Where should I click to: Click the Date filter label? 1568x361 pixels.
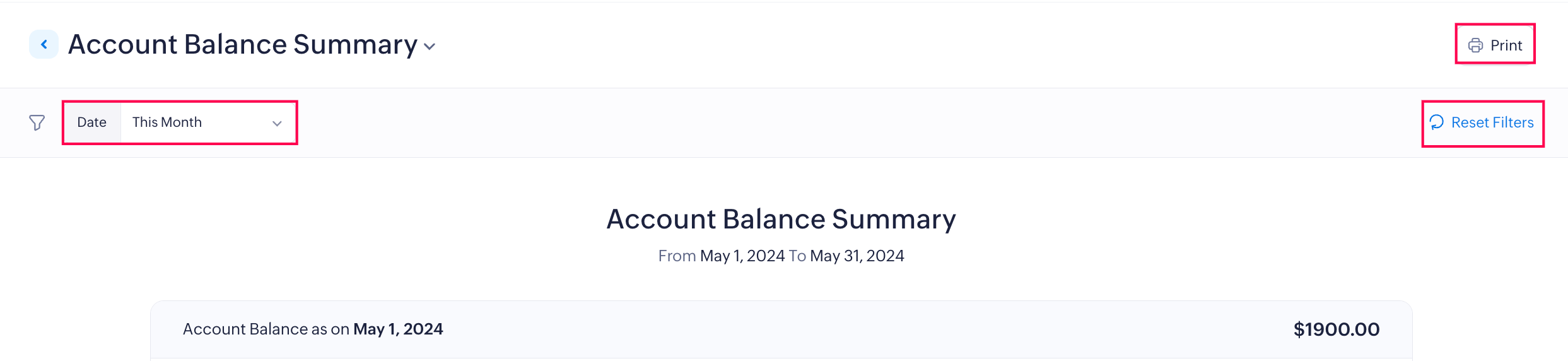coord(91,122)
